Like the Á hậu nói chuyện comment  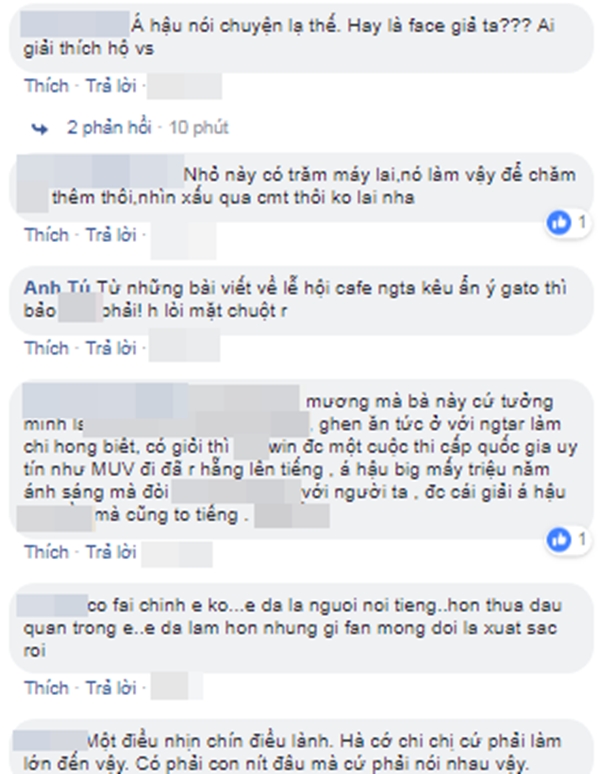click(46, 86)
